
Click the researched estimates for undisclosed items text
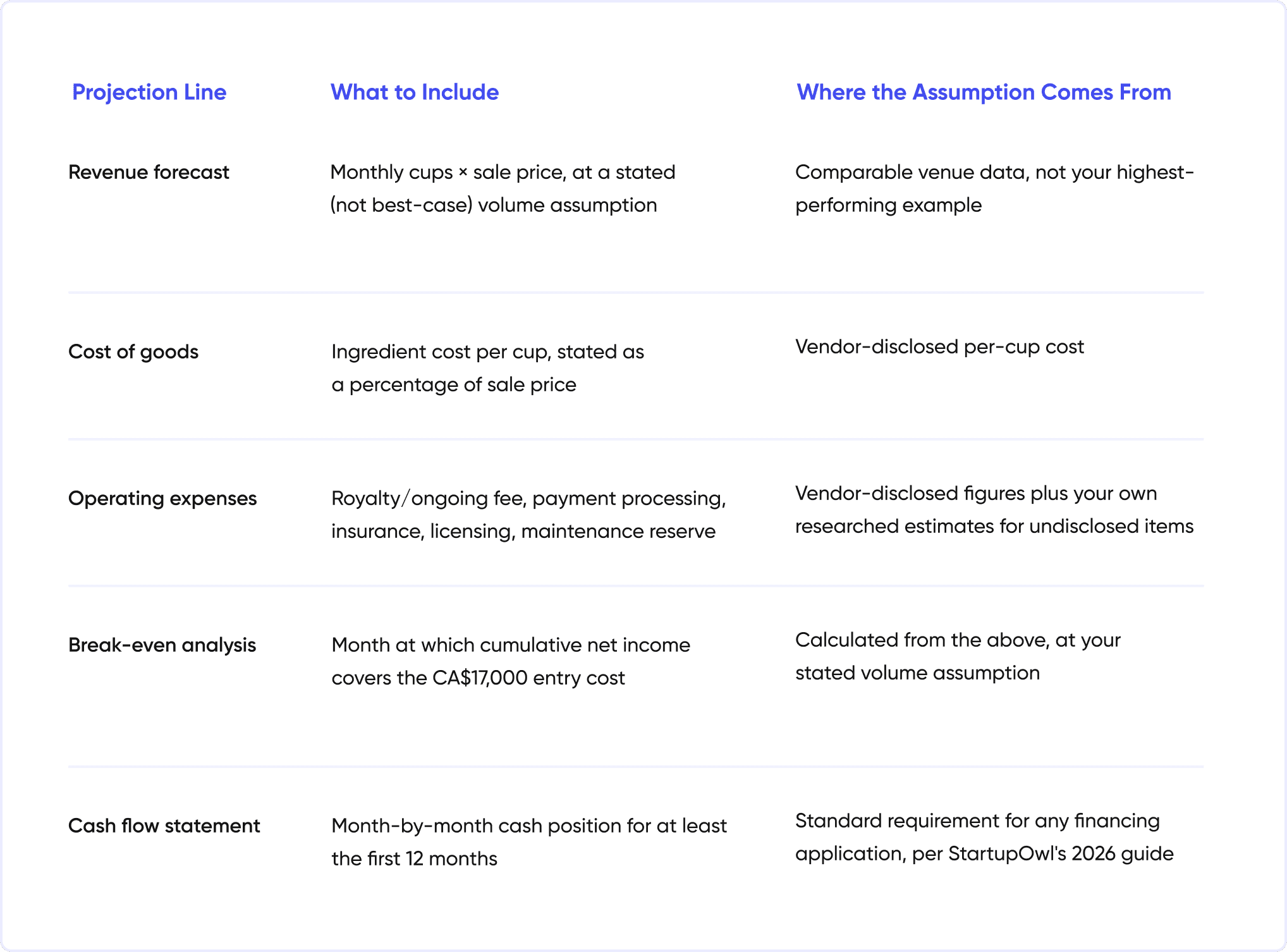(994, 526)
